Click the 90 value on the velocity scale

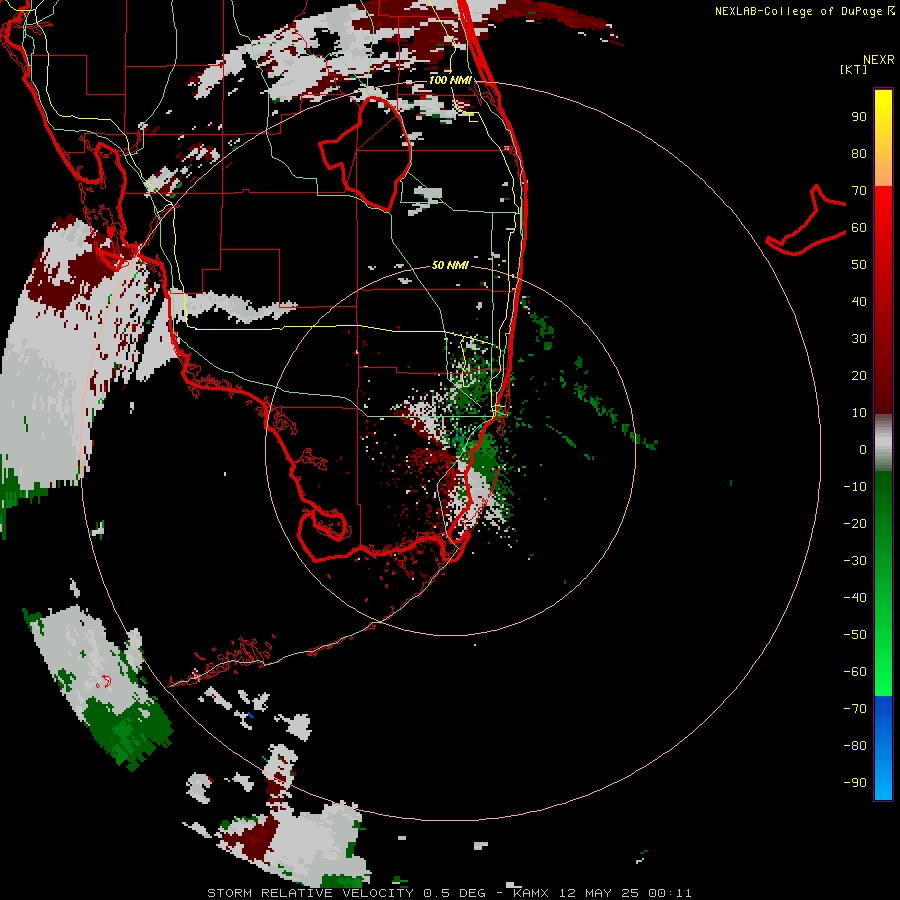[859, 117]
